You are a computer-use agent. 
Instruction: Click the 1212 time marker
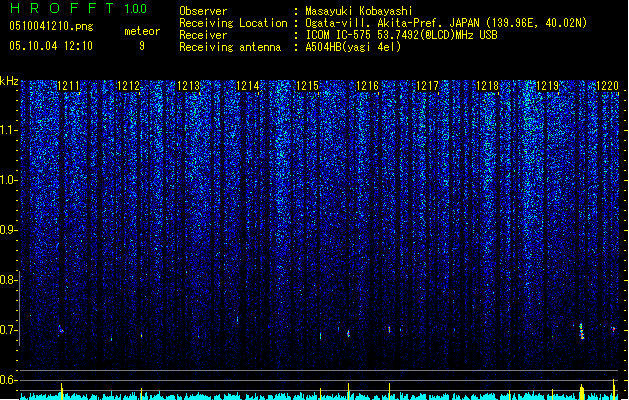pyautogui.click(x=128, y=85)
